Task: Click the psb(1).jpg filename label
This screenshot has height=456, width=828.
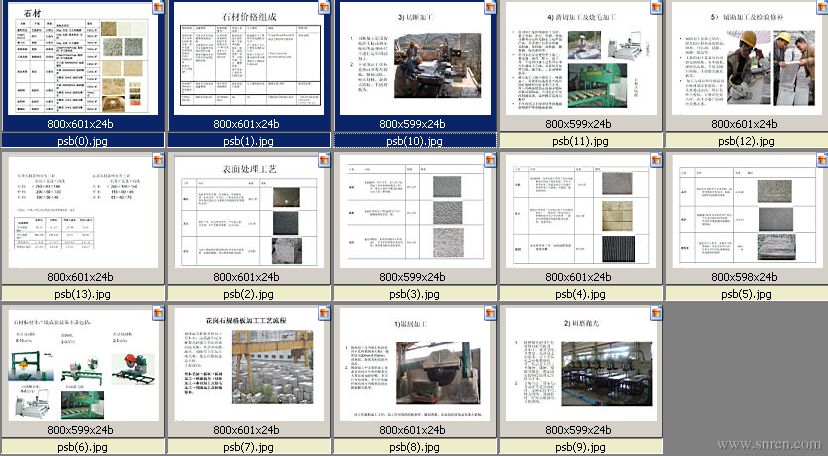Action: tap(249, 141)
